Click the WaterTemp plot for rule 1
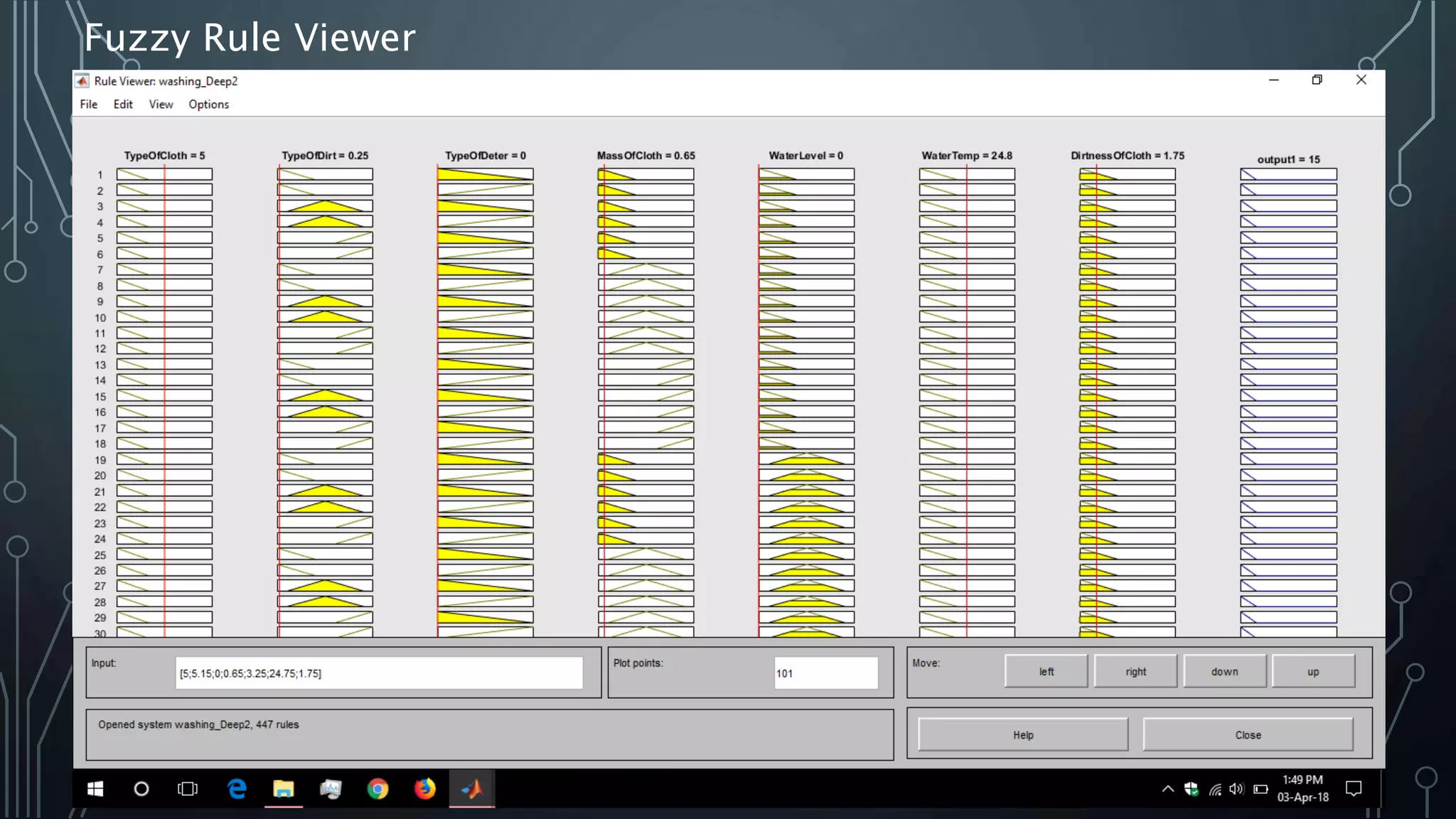Viewport: 1456px width, 819px height. pyautogui.click(x=967, y=174)
